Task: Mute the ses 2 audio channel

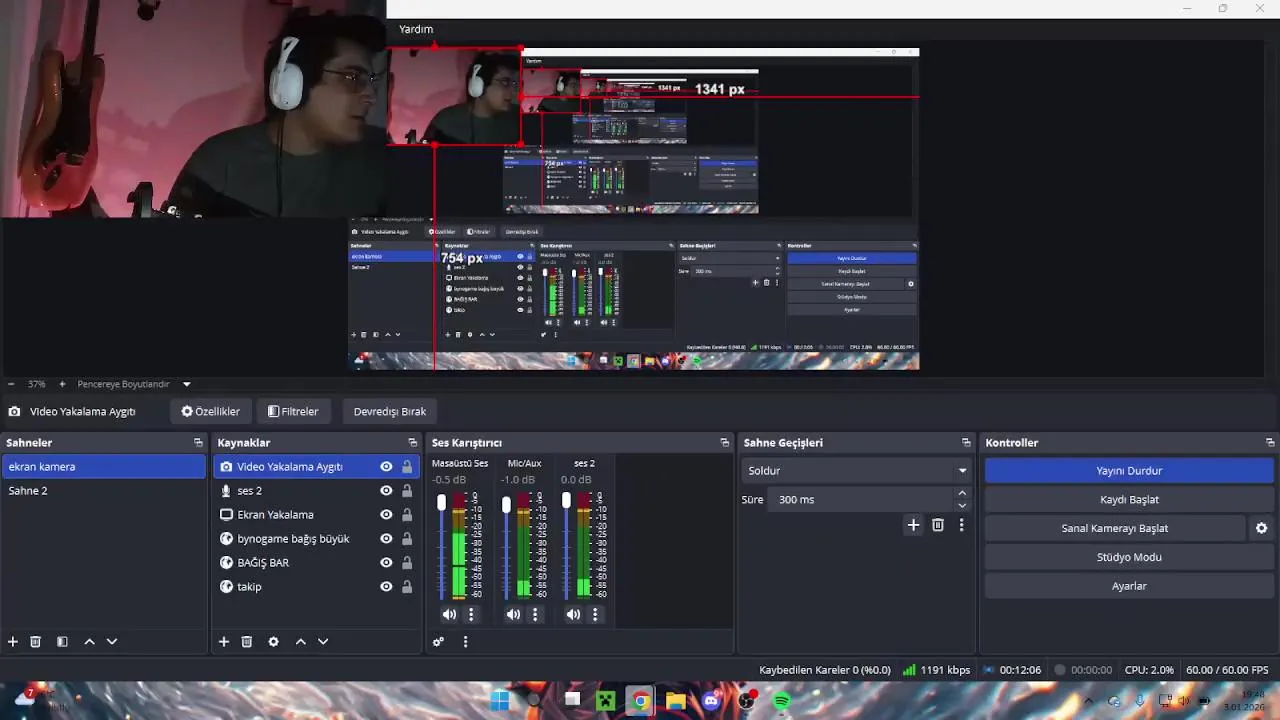Action: click(573, 615)
